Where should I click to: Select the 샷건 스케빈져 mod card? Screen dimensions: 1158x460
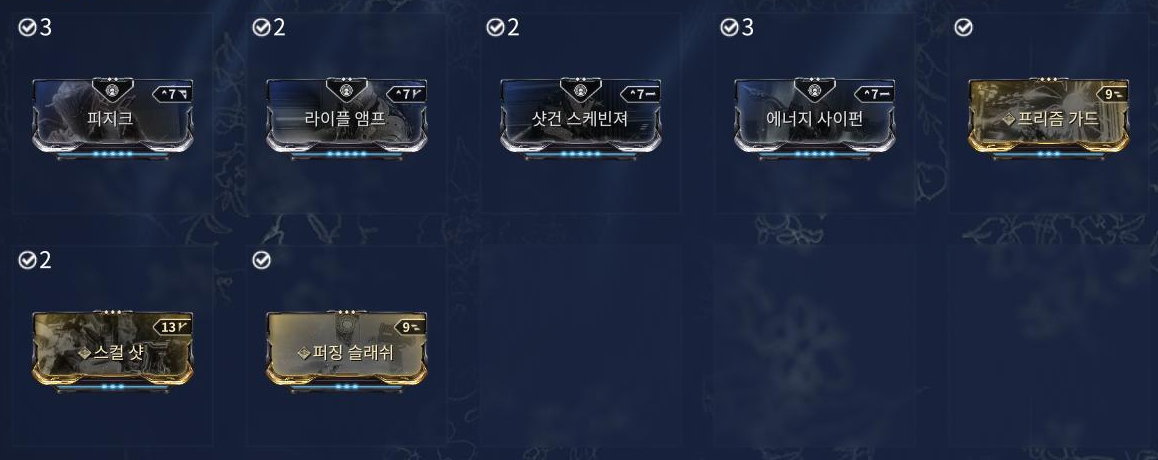pyautogui.click(x=581, y=117)
